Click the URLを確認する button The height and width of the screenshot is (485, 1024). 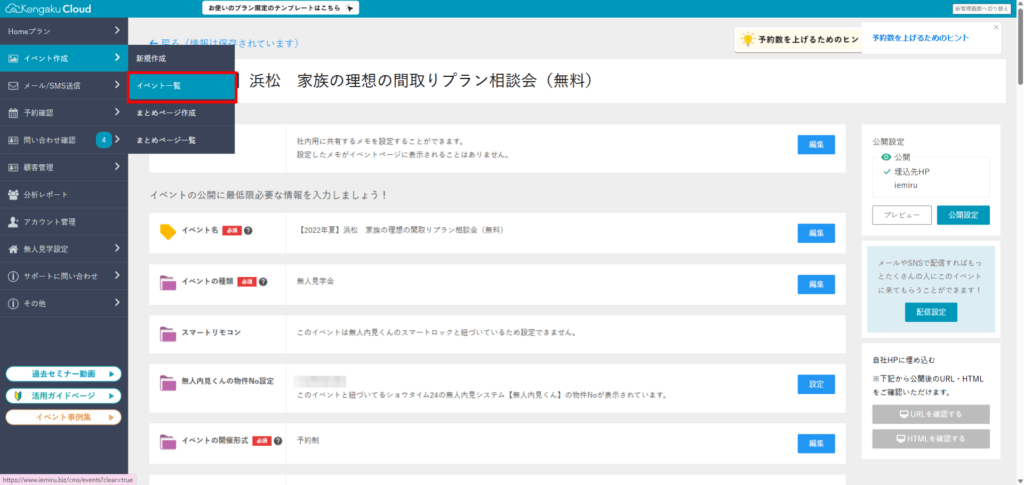[931, 414]
